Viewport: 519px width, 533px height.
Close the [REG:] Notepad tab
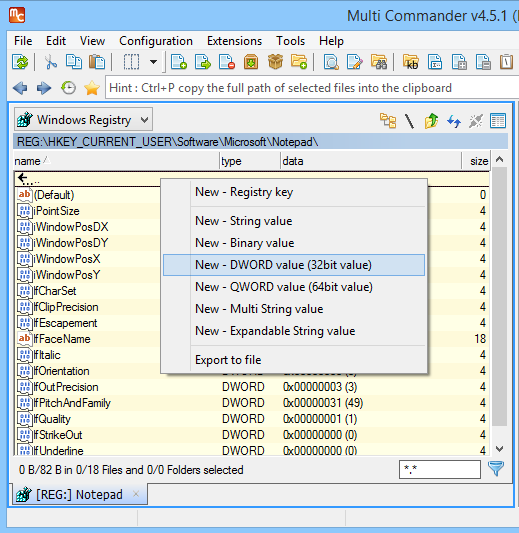(136, 494)
